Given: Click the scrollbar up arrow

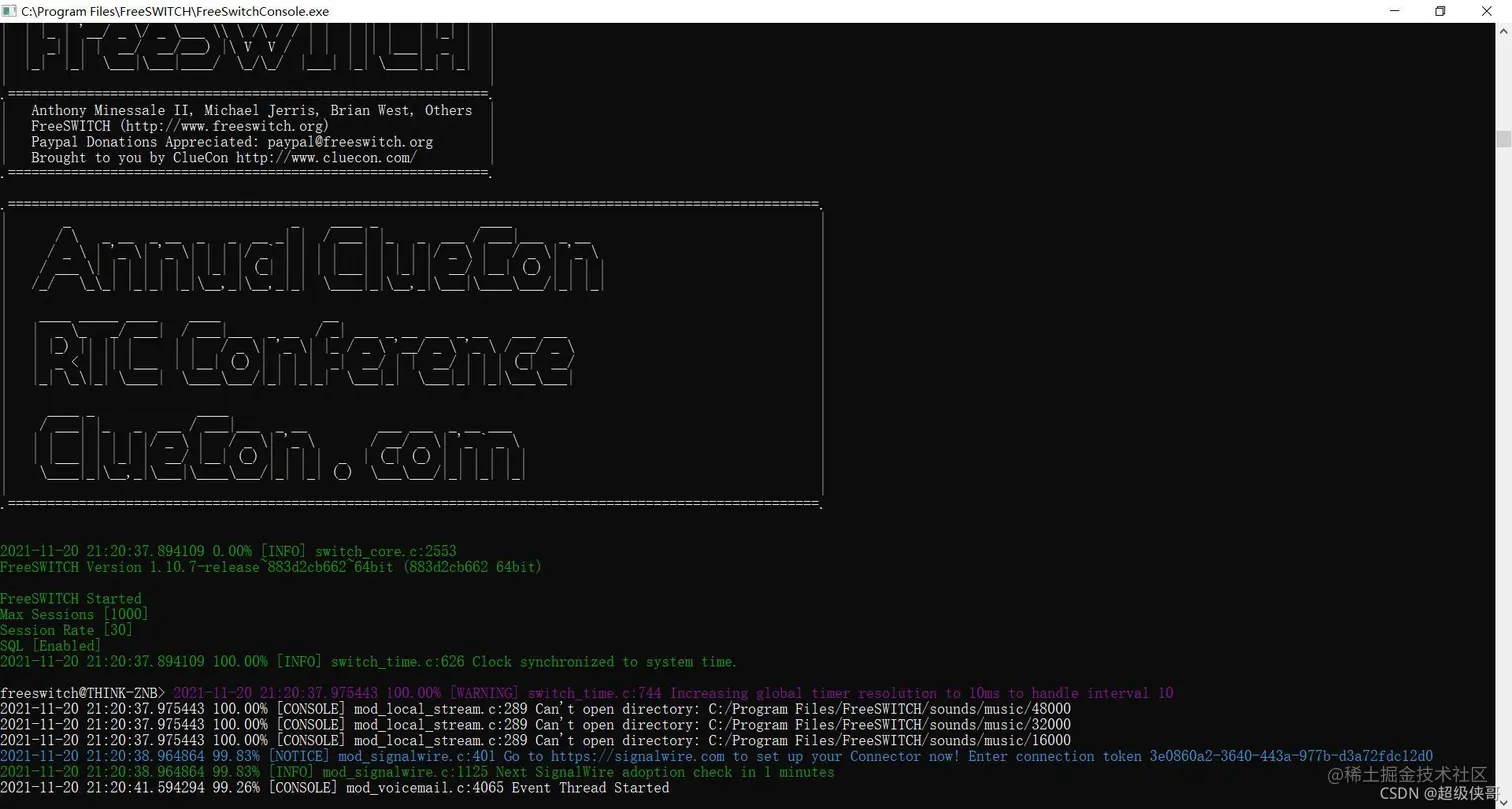Looking at the screenshot, I should pyautogui.click(x=1503, y=30).
